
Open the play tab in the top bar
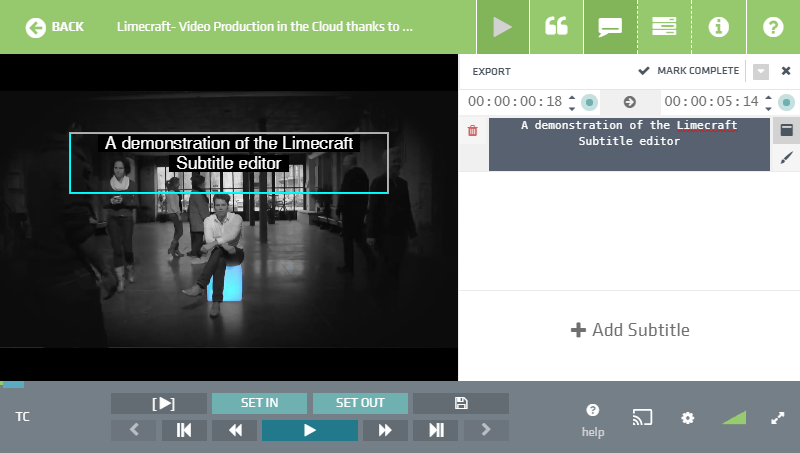click(503, 27)
